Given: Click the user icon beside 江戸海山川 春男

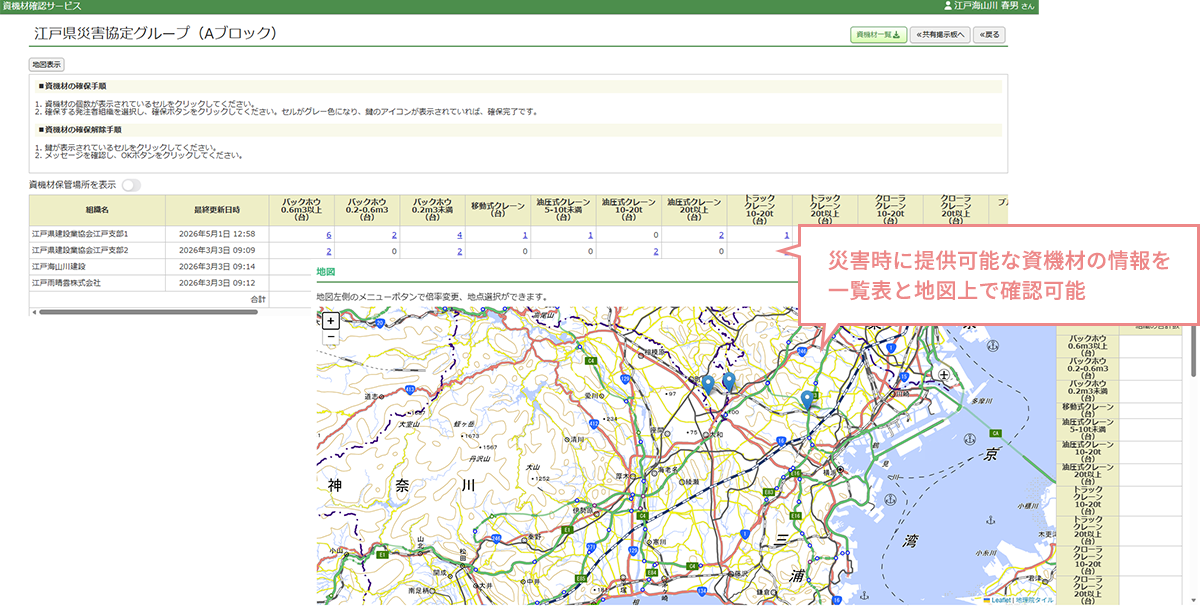Looking at the screenshot, I should [948, 6].
